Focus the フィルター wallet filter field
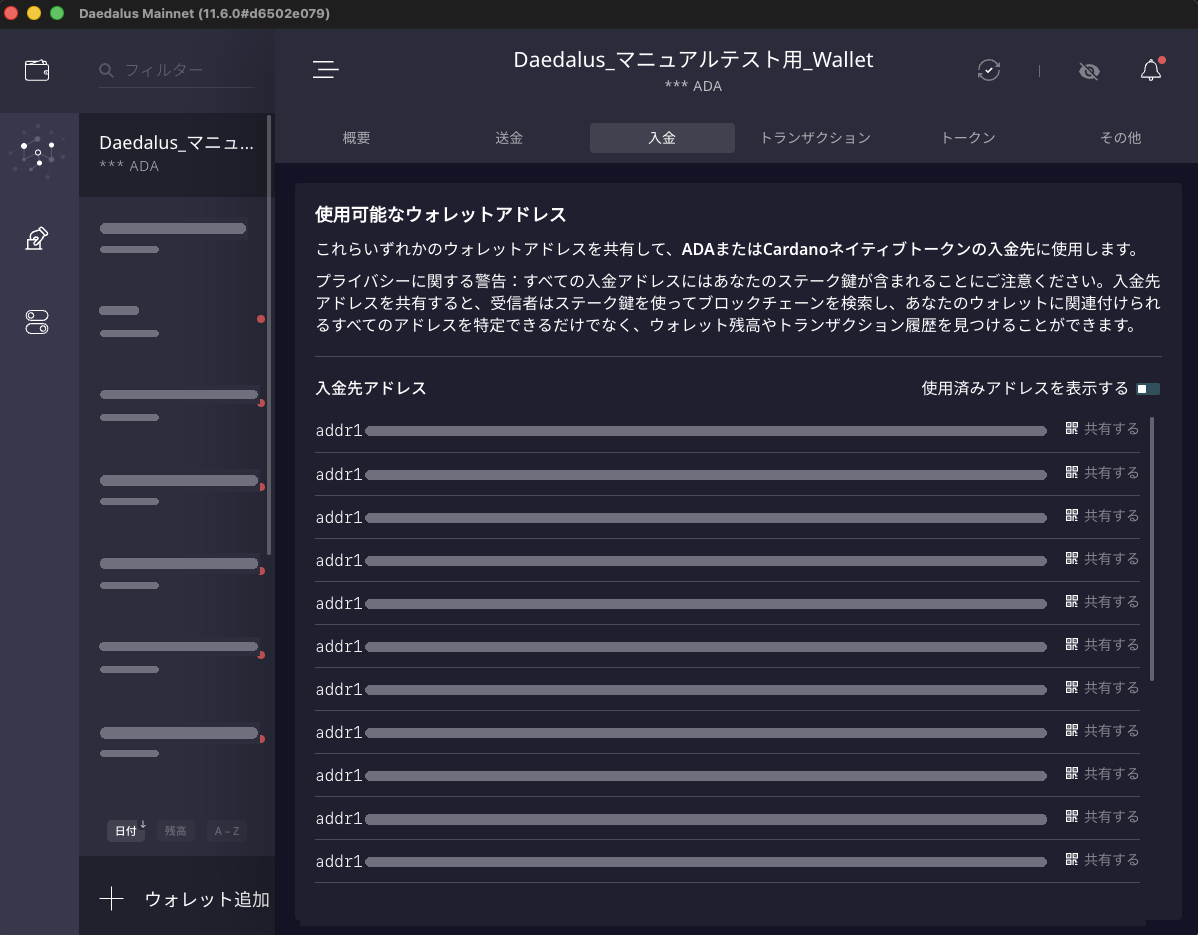 [x=177, y=70]
